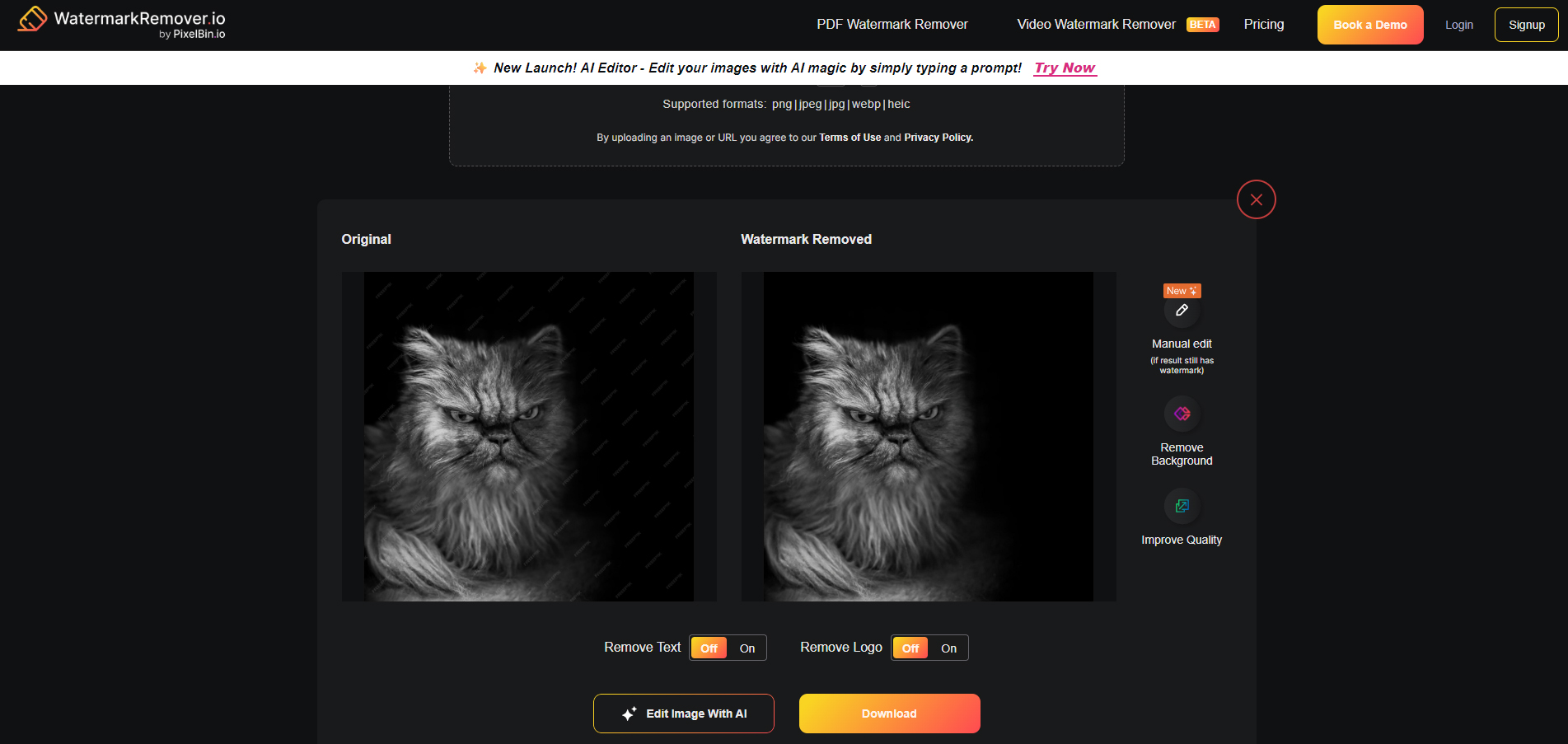Open PDF Watermark Remover page
The height and width of the screenshot is (744, 1568).
pyautogui.click(x=892, y=25)
